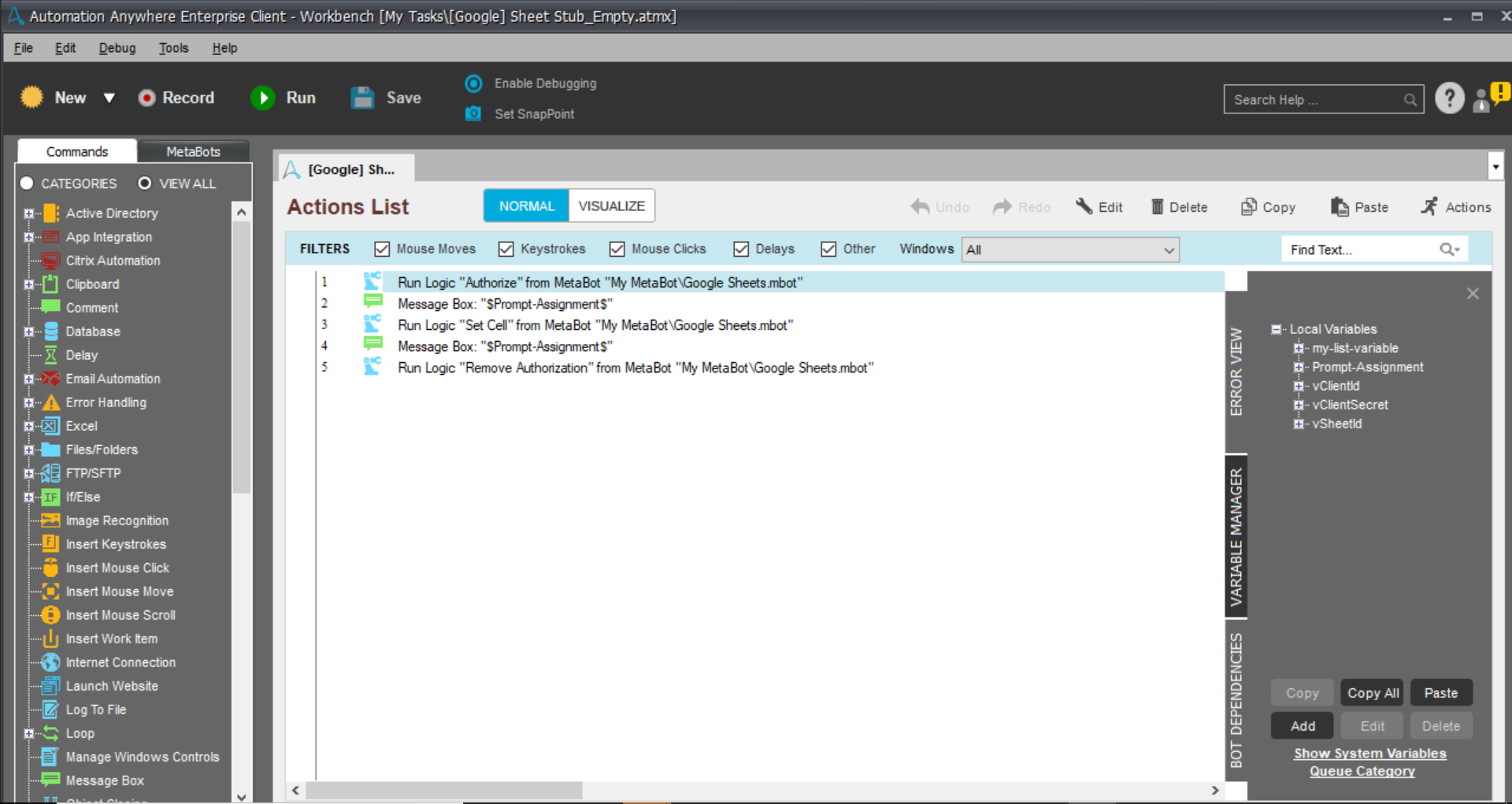Select the Insert Keystrokes command icon
Viewport: 1512px width, 804px height.
click(50, 543)
